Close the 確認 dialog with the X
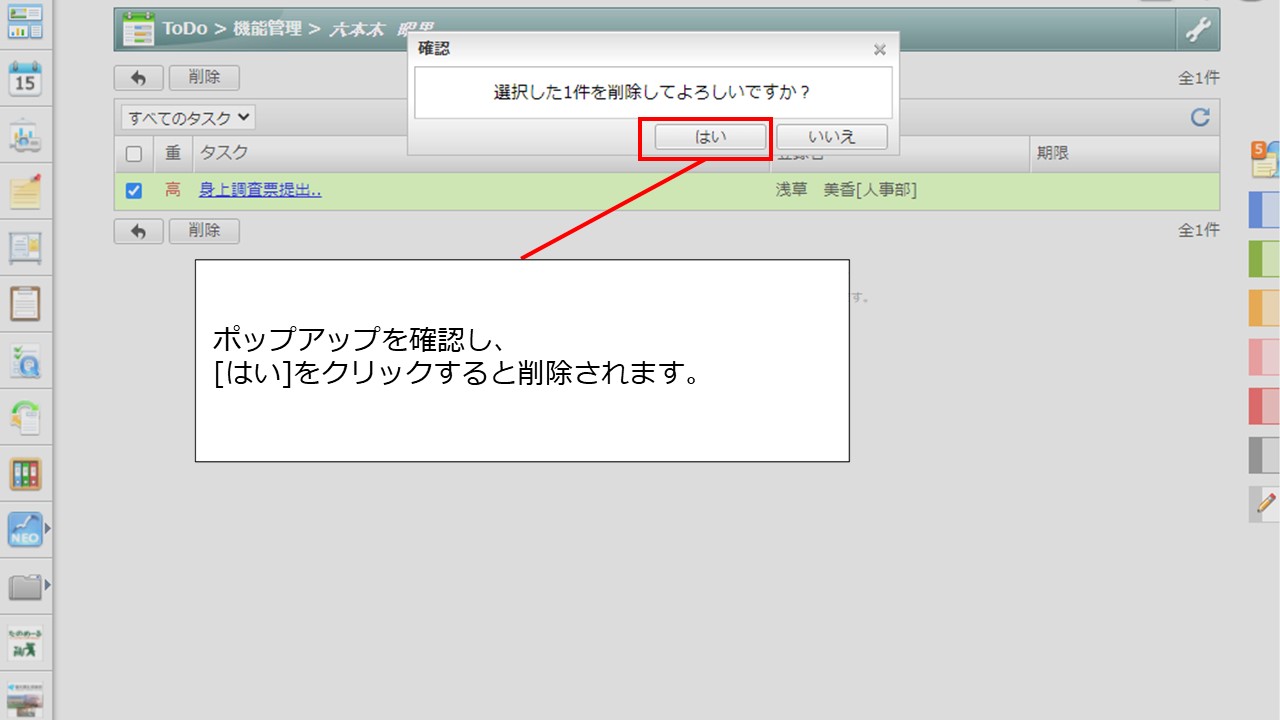Viewport: 1280px width, 720px height. pos(879,49)
